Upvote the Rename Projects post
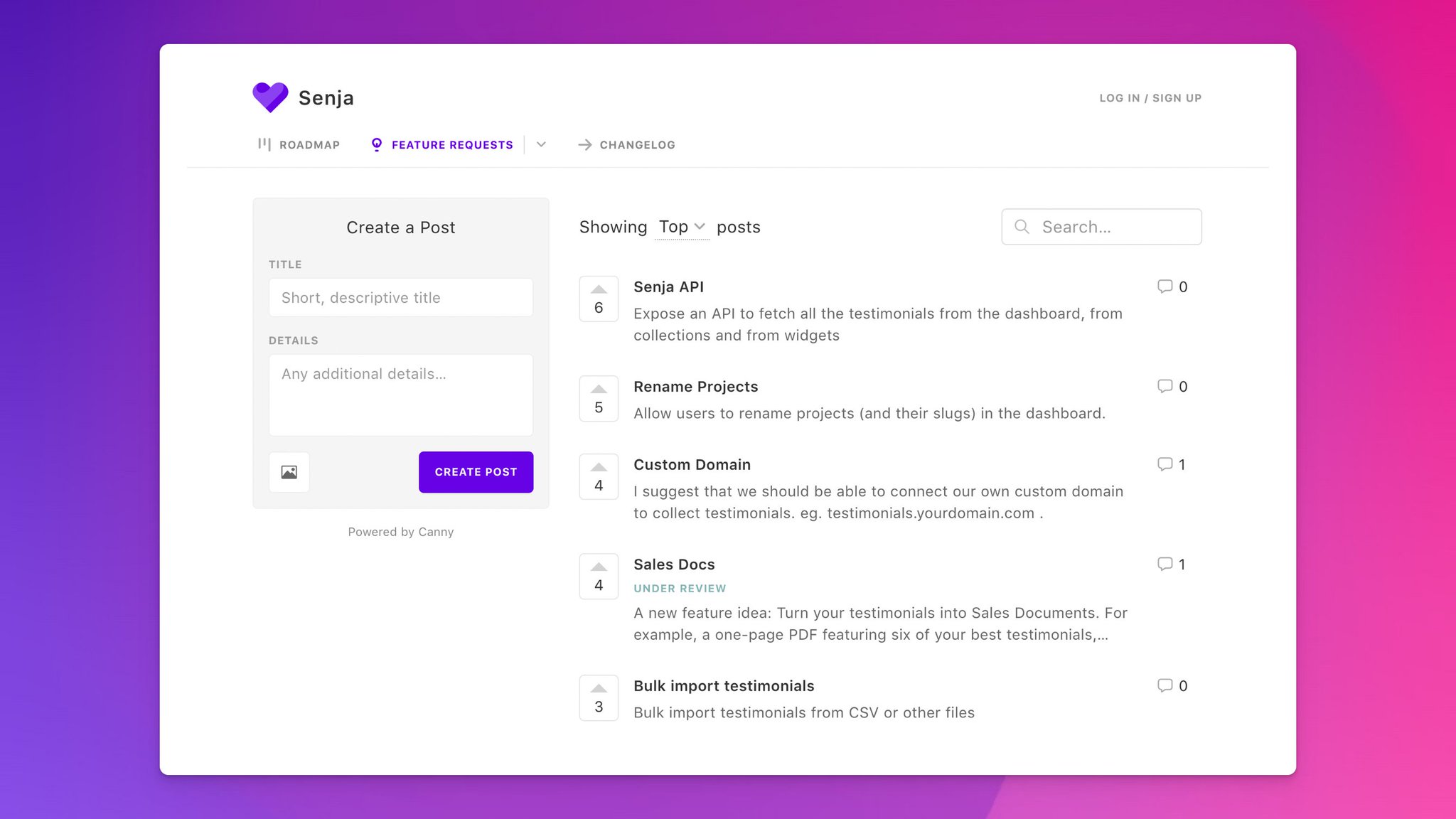 [599, 398]
